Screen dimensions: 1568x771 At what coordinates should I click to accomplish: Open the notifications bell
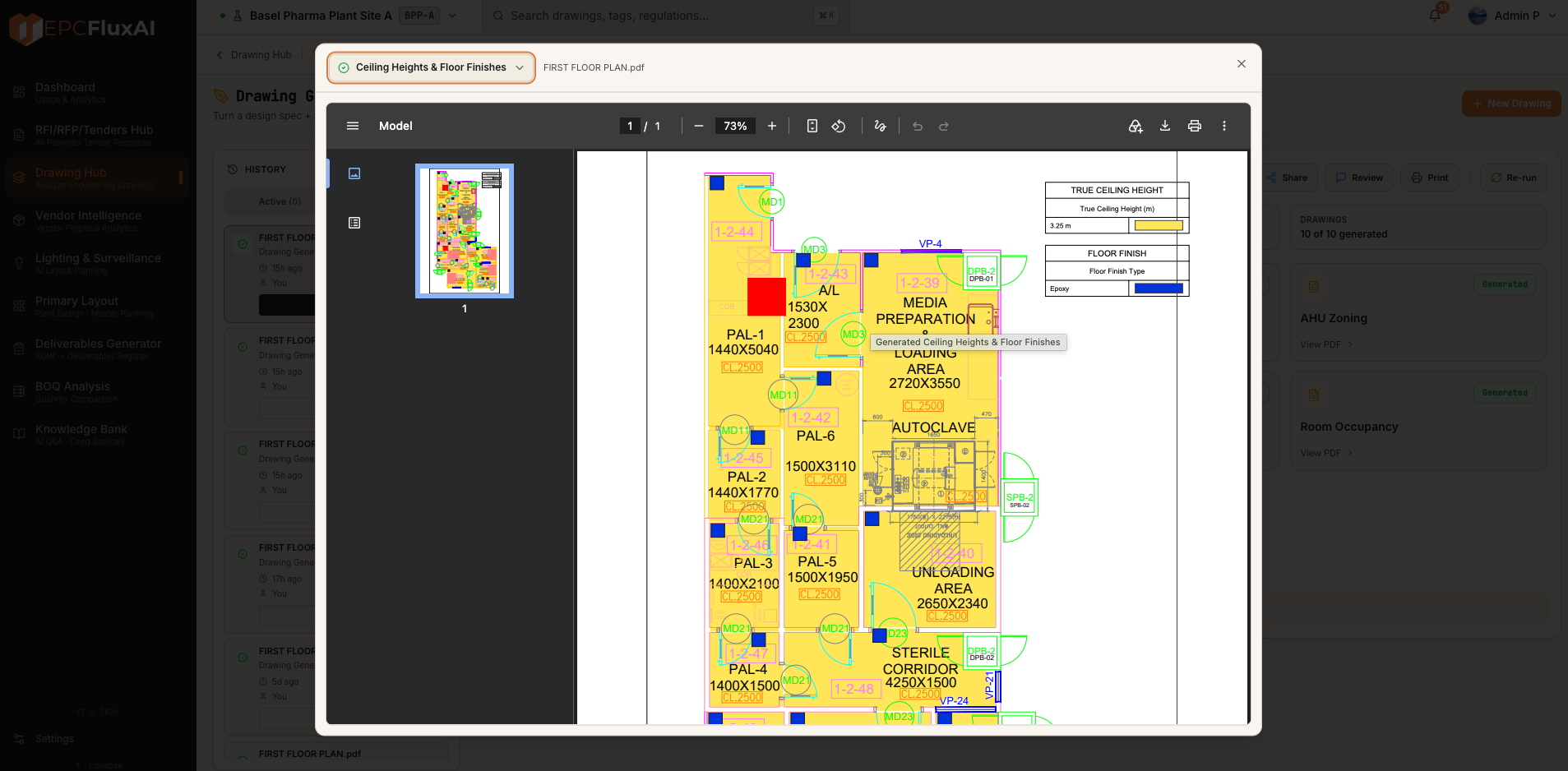(x=1436, y=15)
